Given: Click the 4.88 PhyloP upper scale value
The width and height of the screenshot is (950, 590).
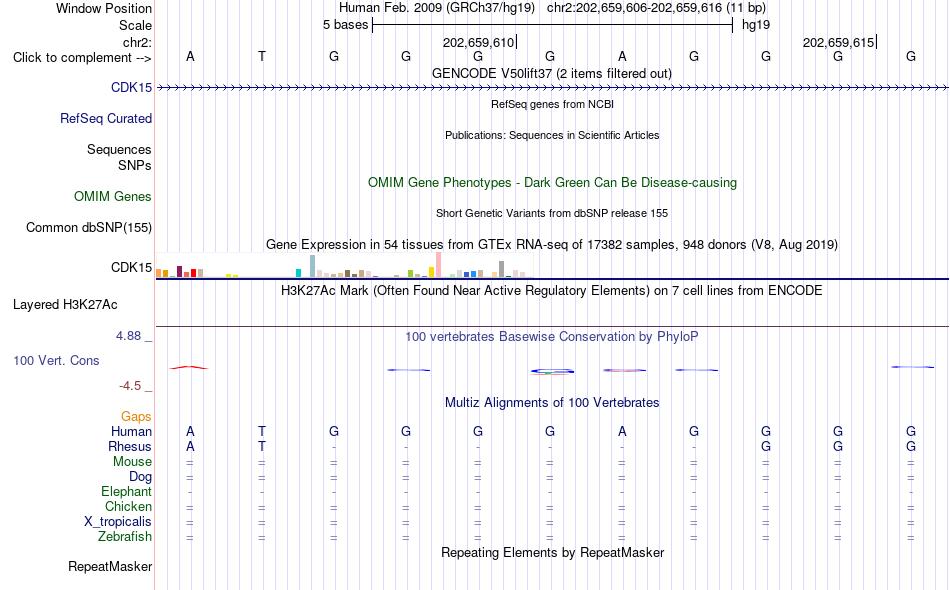Looking at the screenshot, I should click(128, 336).
